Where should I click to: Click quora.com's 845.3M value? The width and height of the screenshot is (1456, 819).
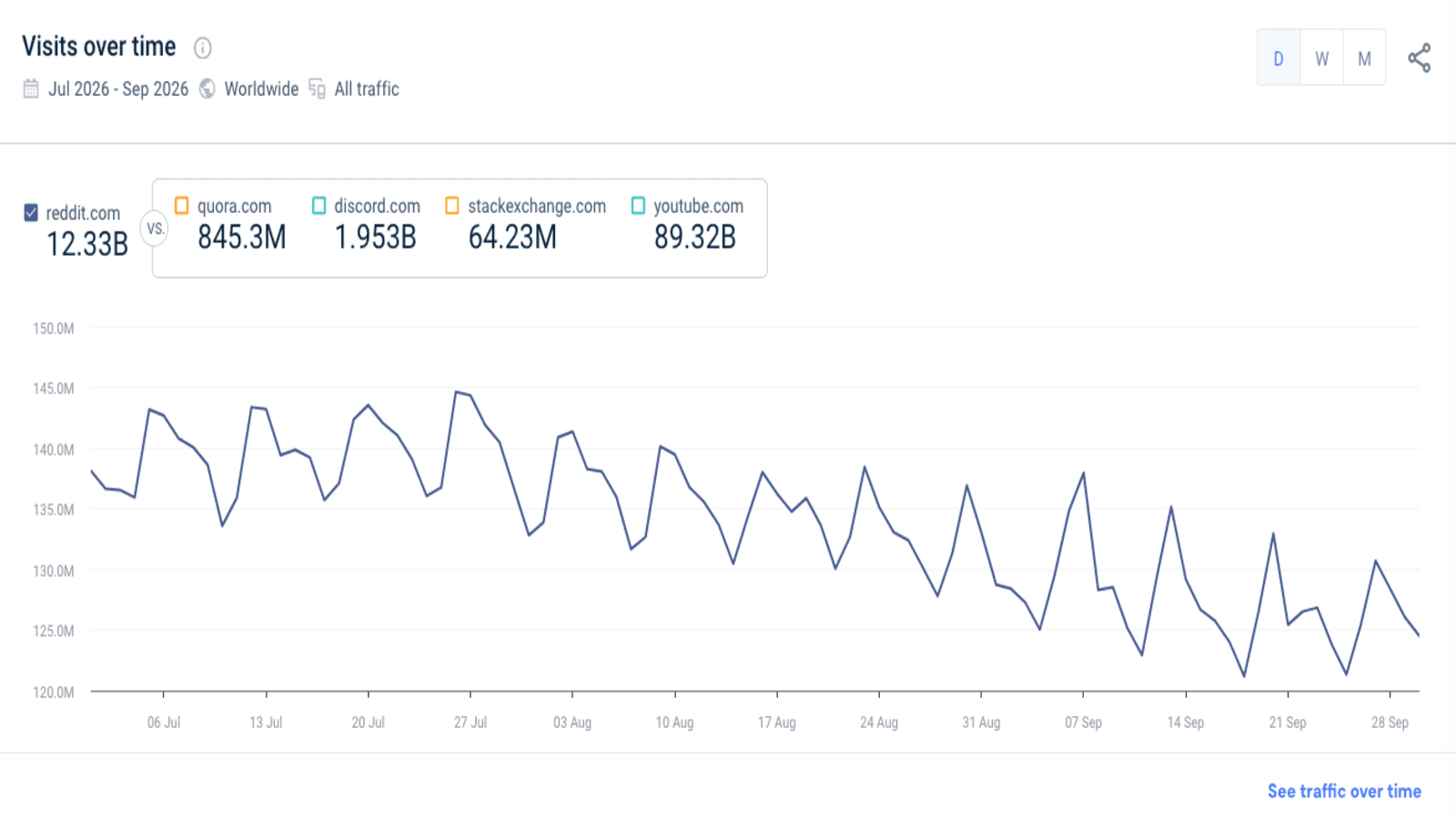[x=242, y=238]
